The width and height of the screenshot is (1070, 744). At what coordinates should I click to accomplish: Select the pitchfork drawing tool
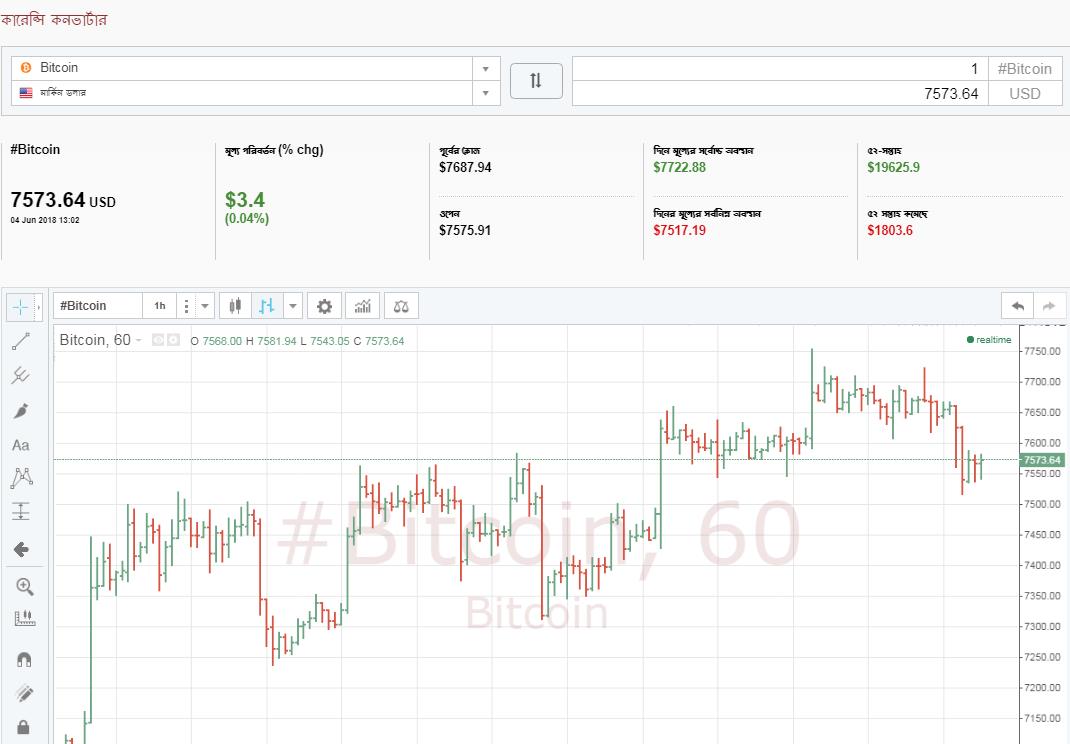point(21,375)
